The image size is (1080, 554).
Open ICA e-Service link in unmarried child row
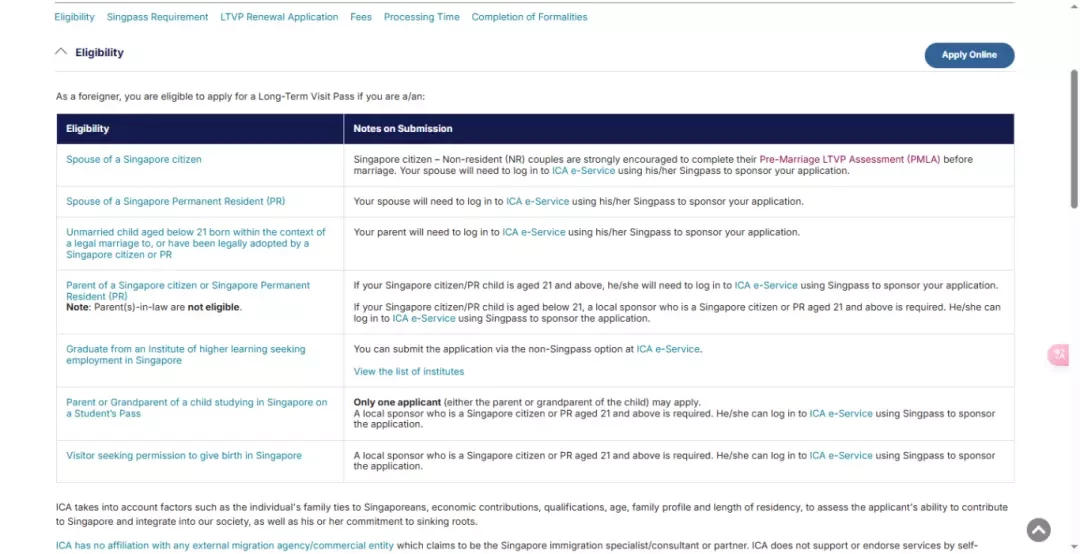click(x=534, y=232)
